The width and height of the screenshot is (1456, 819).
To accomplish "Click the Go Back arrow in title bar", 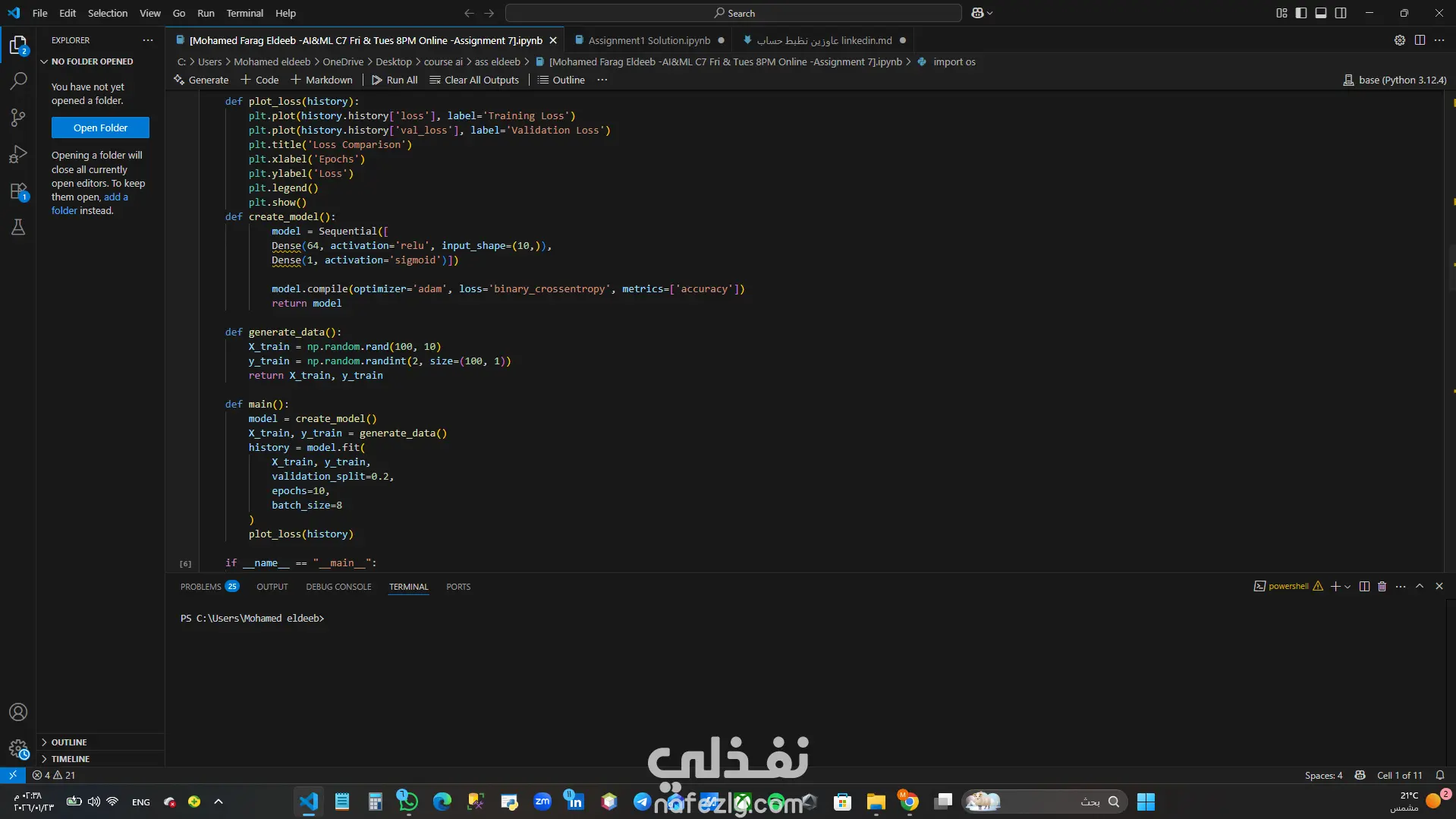I will [x=469, y=13].
